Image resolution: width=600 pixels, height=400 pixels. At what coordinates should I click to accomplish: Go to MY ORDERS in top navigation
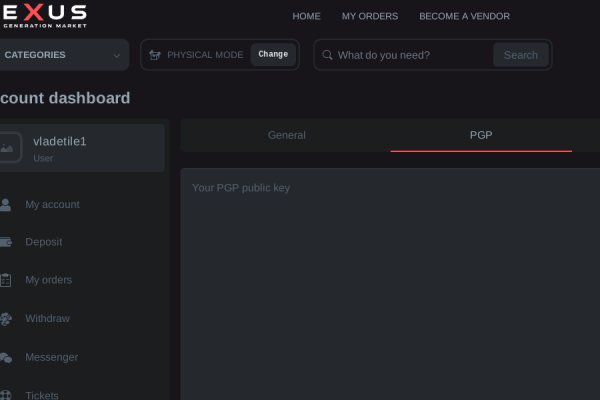tap(370, 16)
